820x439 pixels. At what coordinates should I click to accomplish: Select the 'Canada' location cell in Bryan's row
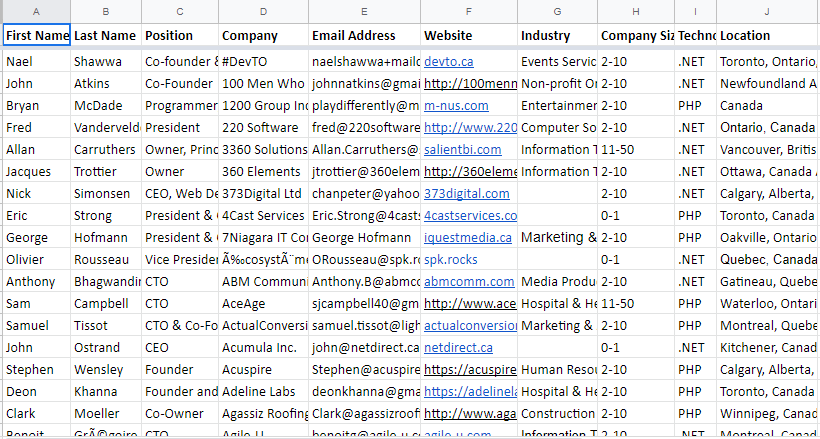[767, 106]
